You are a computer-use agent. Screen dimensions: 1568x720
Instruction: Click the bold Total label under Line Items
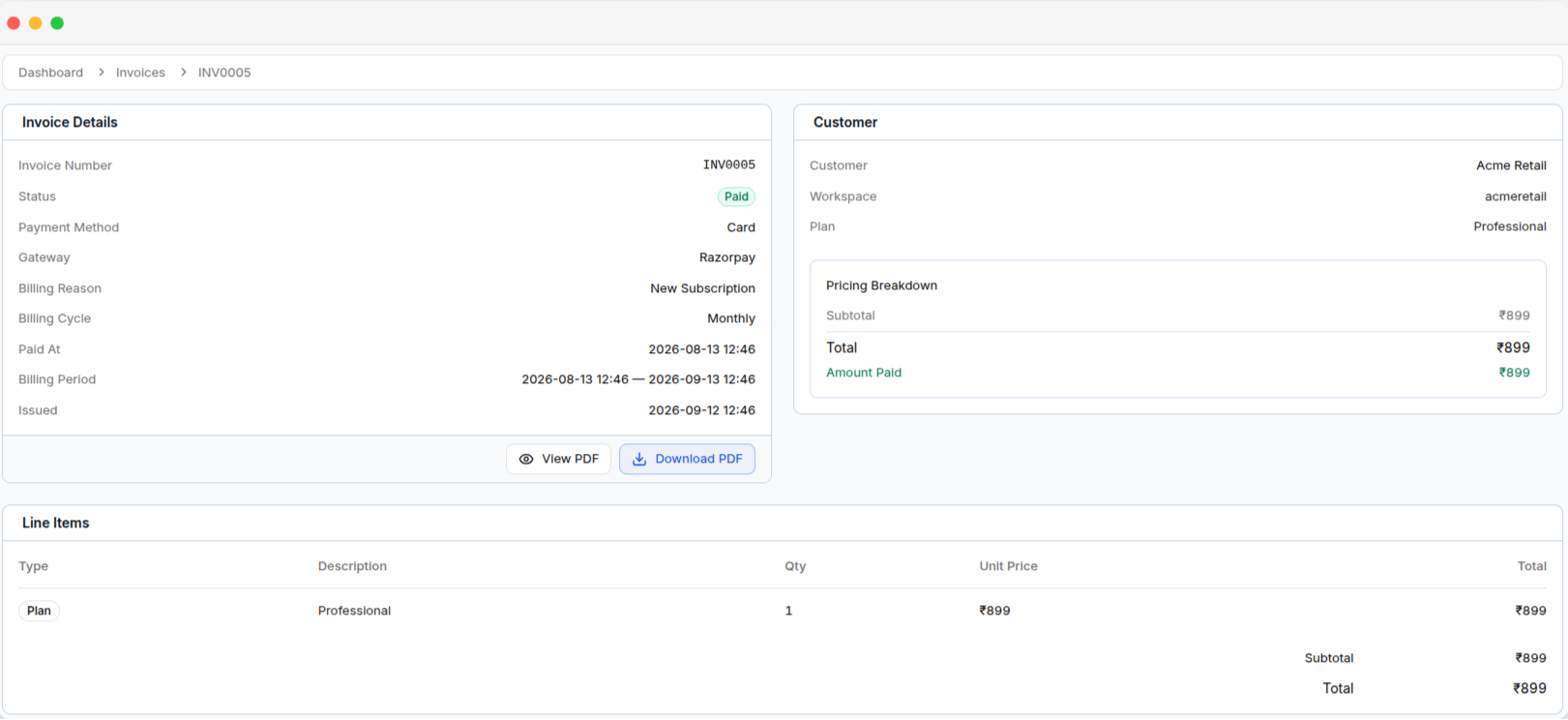1338,688
